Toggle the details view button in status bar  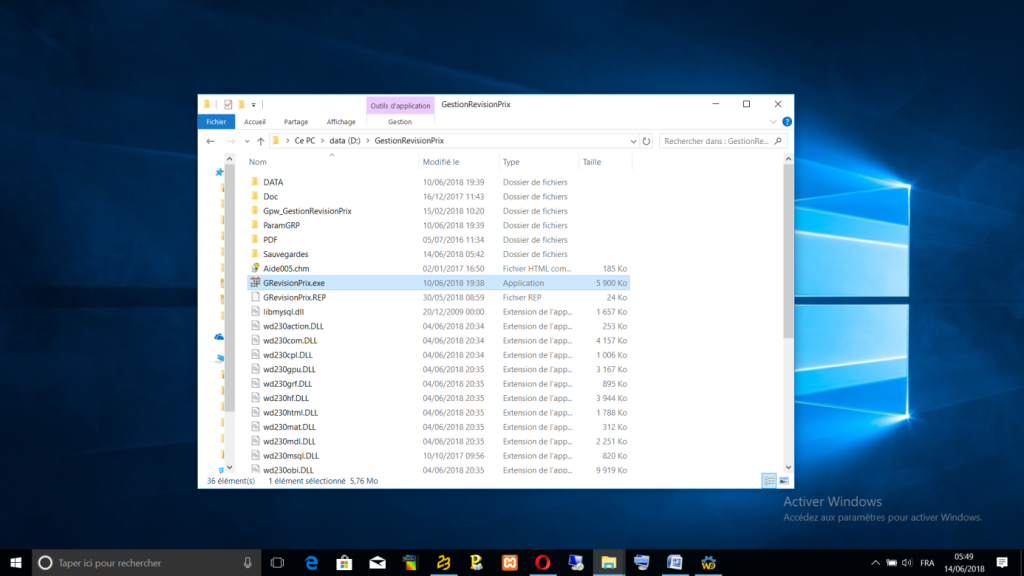(768, 481)
